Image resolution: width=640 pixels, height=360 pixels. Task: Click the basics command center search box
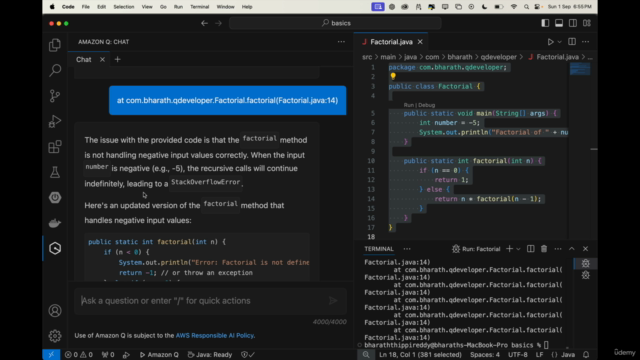[x=335, y=23]
